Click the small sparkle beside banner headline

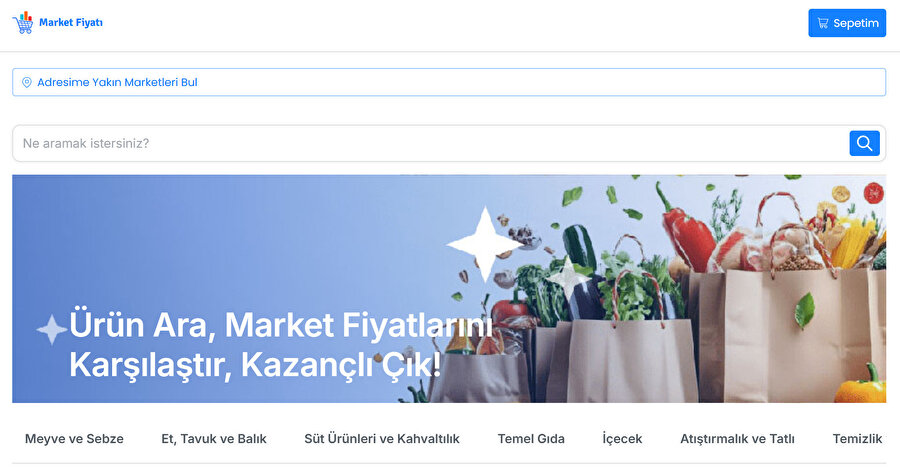[x=52, y=330]
